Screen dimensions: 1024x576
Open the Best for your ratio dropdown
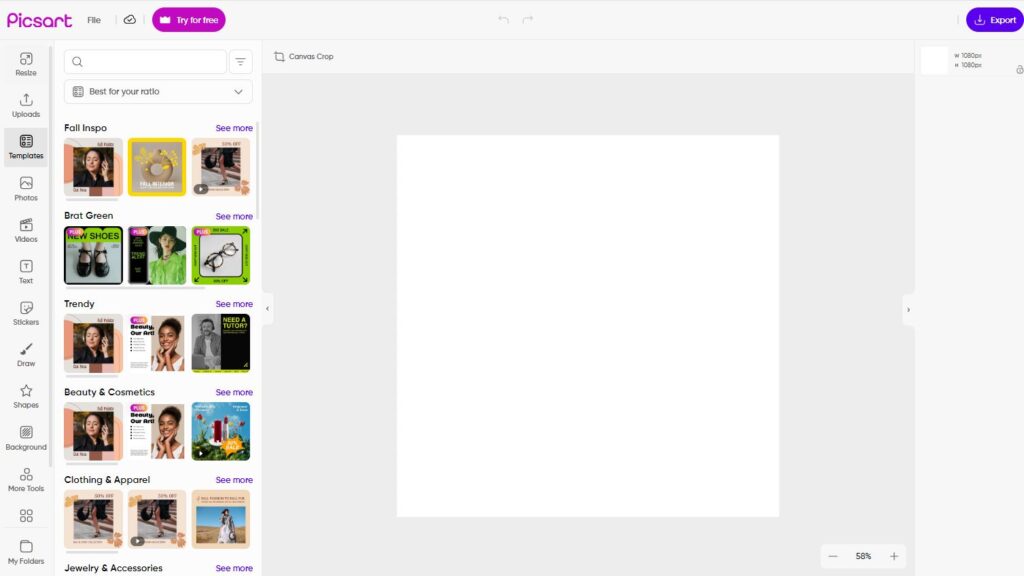158,91
